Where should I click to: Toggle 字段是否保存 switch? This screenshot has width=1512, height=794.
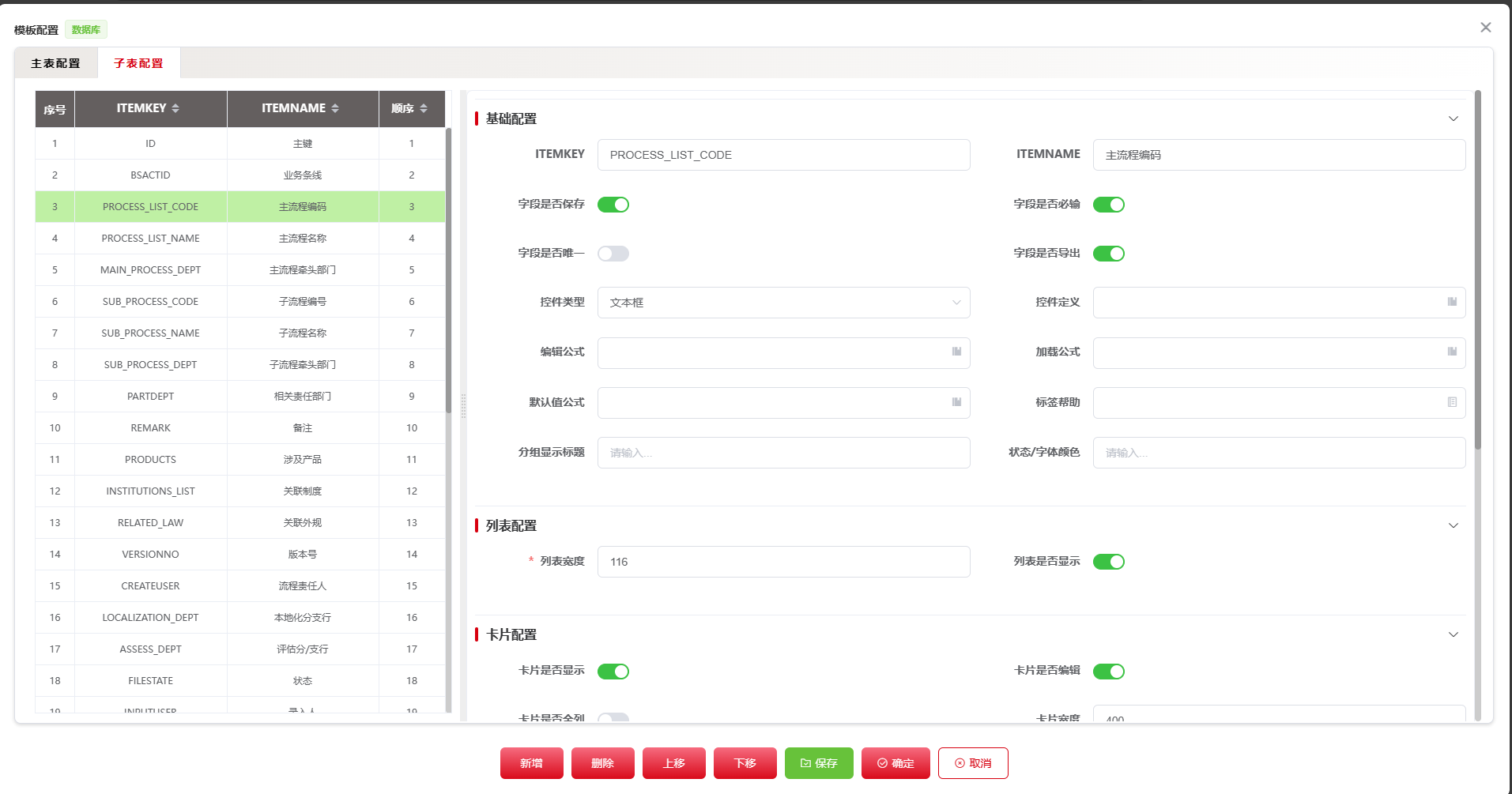613,205
